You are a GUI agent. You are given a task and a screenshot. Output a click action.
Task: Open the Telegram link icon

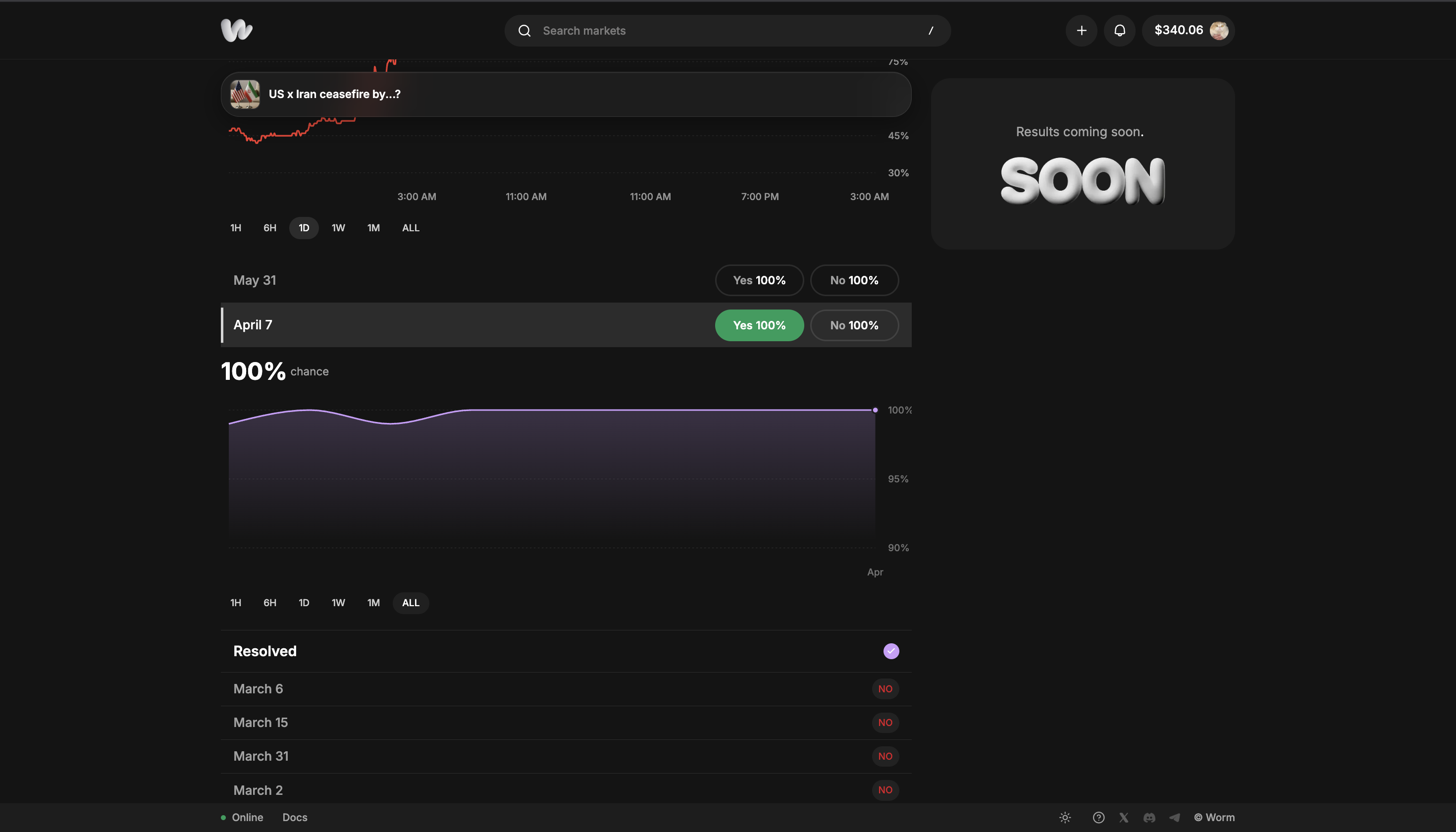(1174, 817)
